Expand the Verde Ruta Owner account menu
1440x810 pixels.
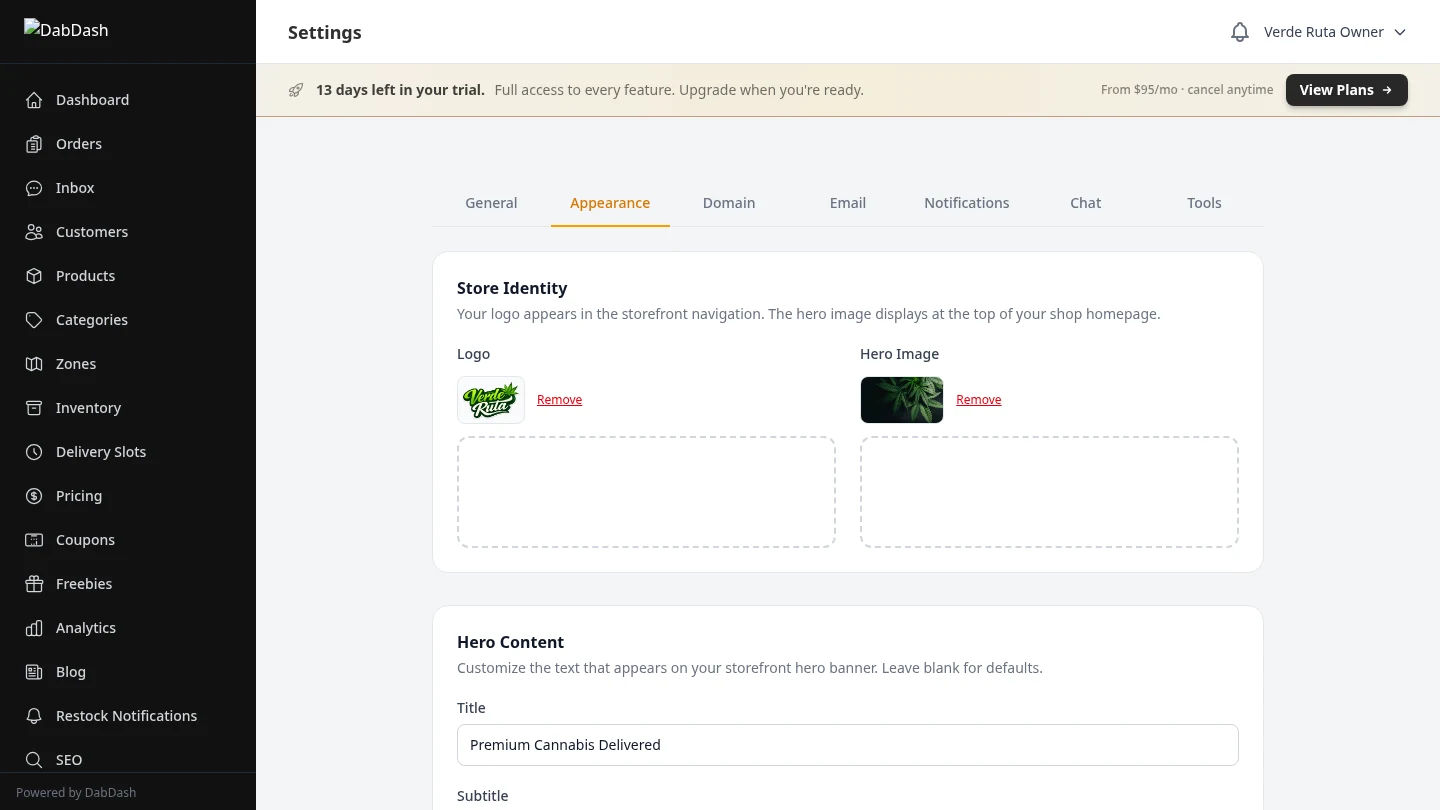click(1334, 32)
